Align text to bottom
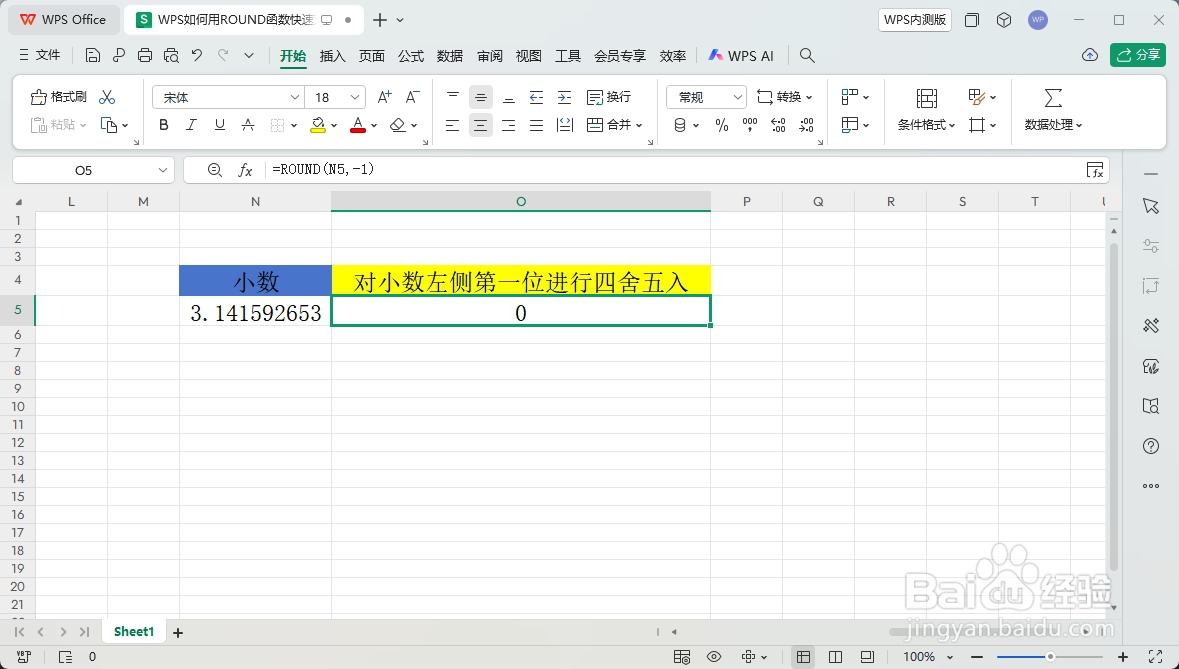1179x669 pixels. [508, 97]
